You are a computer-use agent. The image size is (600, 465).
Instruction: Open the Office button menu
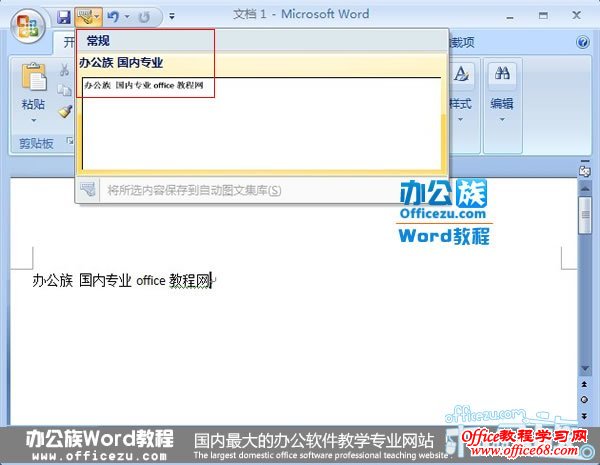click(x=28, y=26)
